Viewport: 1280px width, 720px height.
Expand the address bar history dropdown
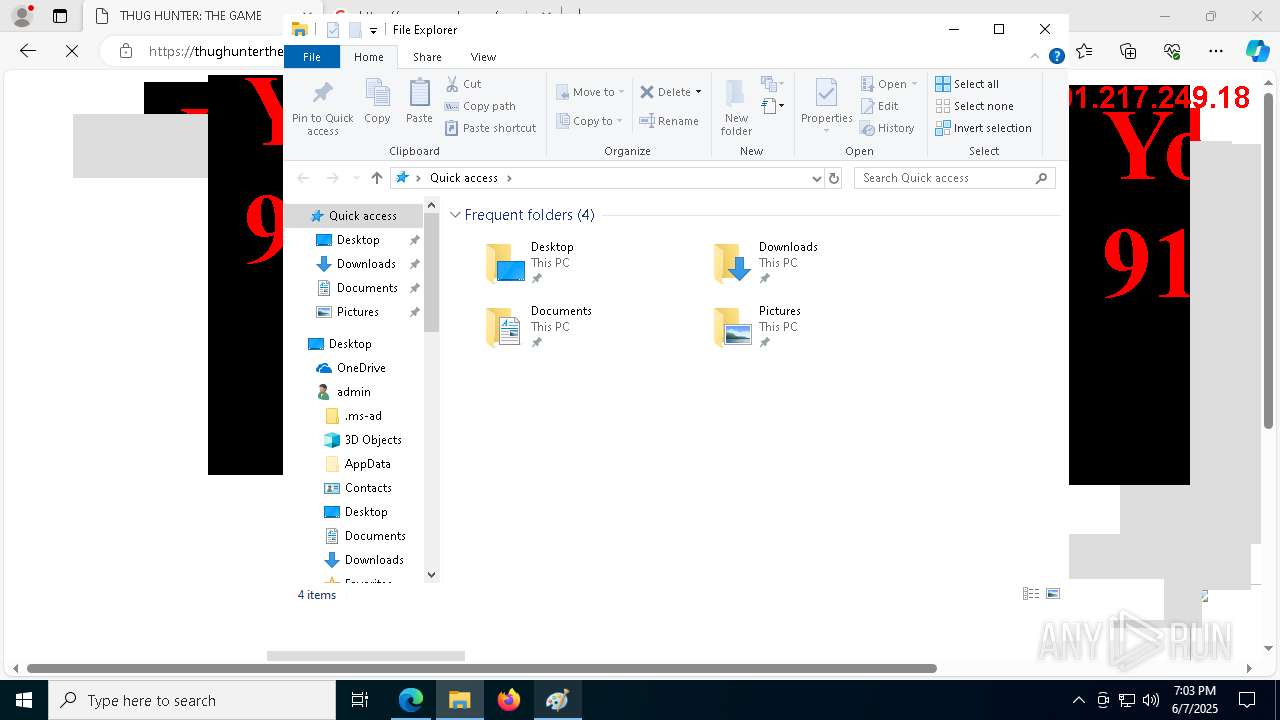pos(817,178)
